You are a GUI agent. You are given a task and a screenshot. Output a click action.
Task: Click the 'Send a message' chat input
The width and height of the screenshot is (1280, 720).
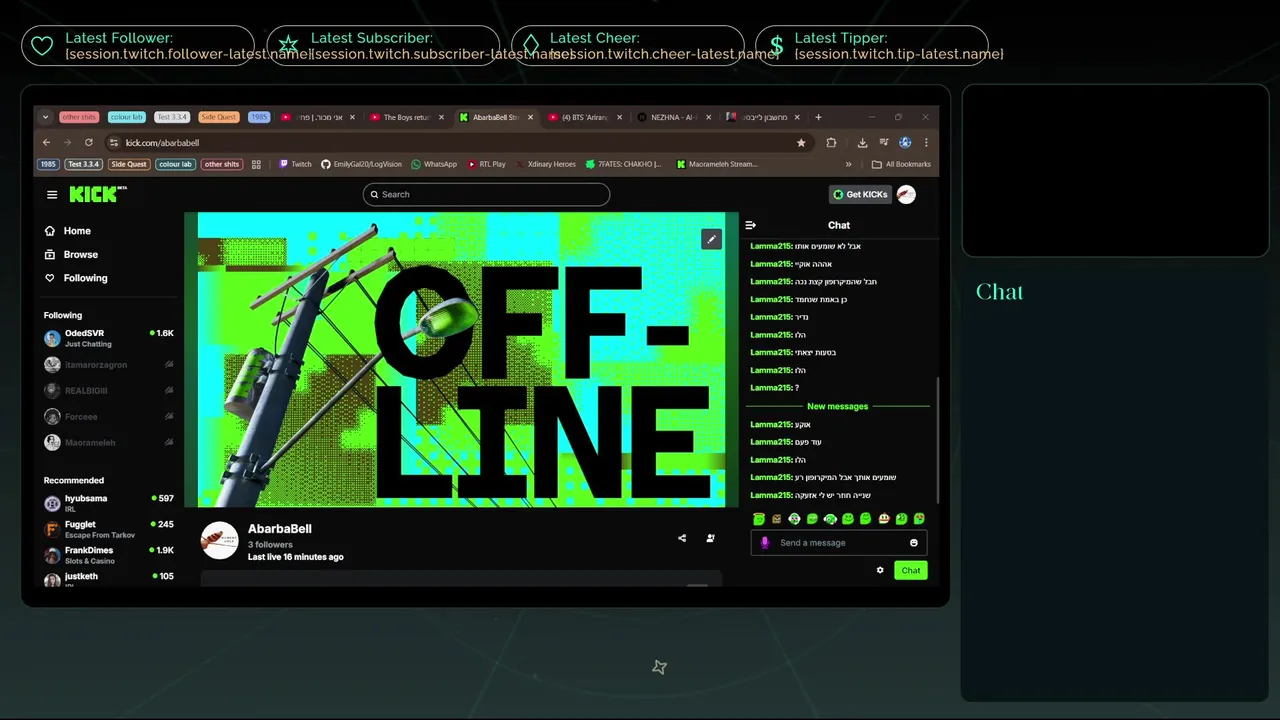[839, 543]
